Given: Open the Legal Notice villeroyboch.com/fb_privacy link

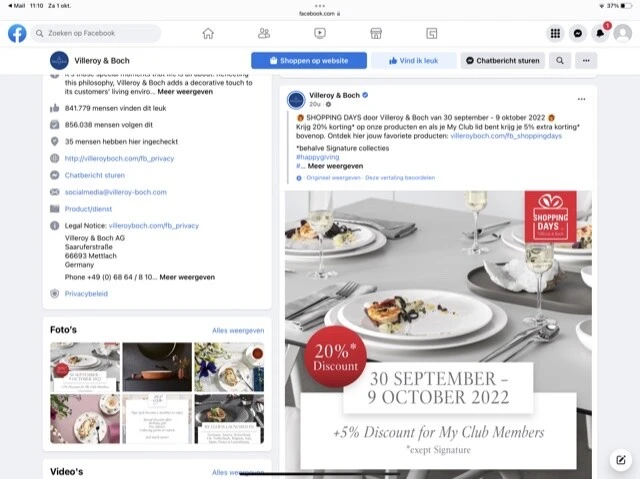Looking at the screenshot, I should [153, 225].
